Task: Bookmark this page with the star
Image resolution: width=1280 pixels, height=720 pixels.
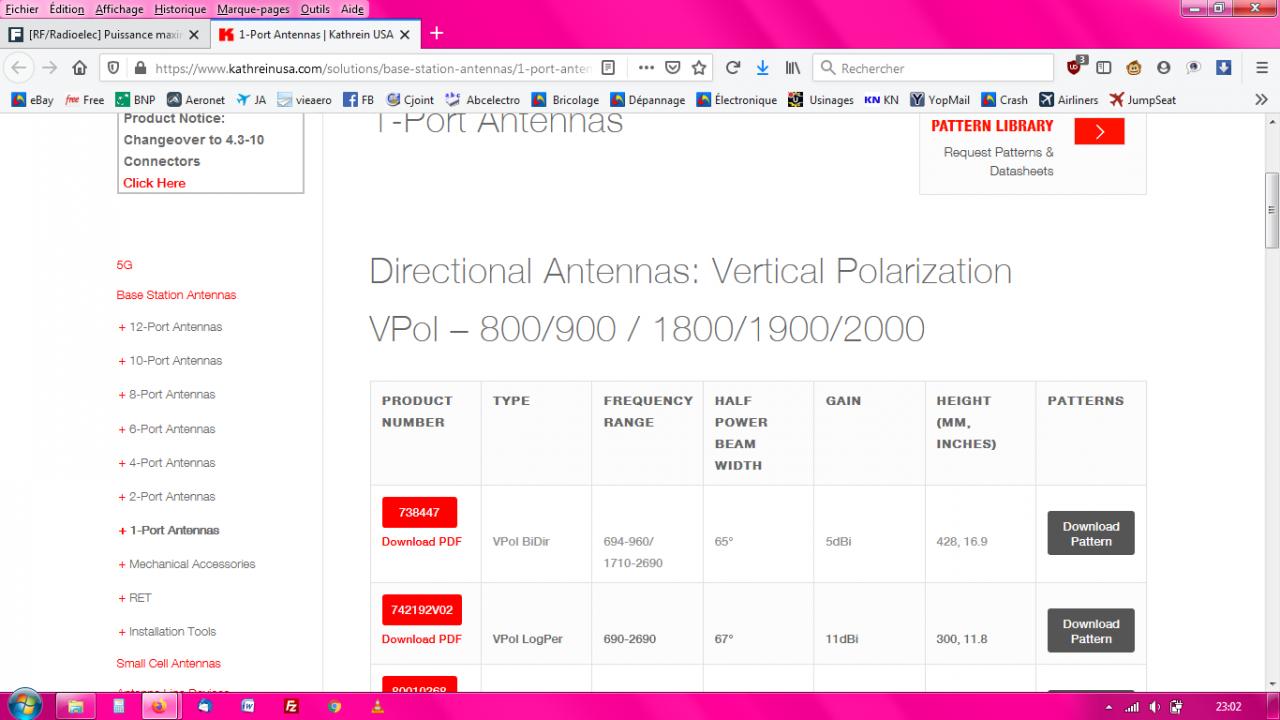Action: [x=699, y=68]
